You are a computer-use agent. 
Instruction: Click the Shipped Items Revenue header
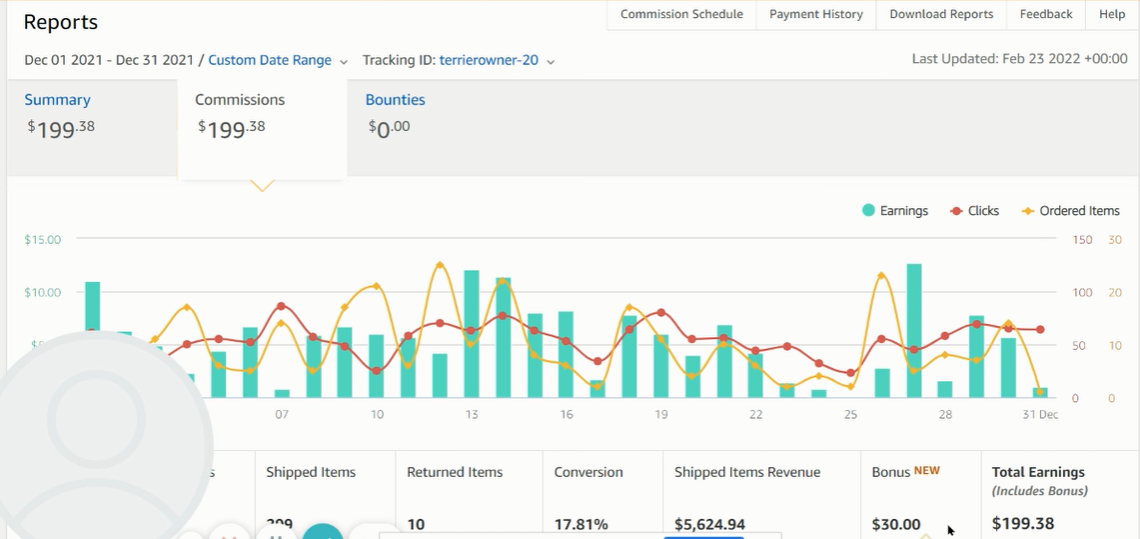click(747, 472)
